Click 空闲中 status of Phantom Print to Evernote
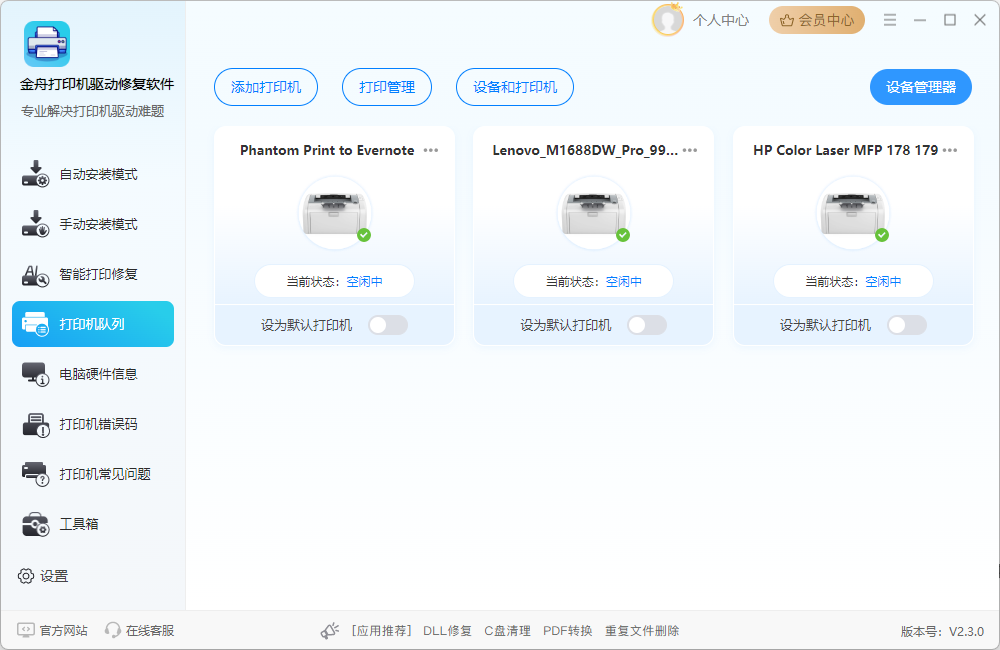 (x=365, y=281)
